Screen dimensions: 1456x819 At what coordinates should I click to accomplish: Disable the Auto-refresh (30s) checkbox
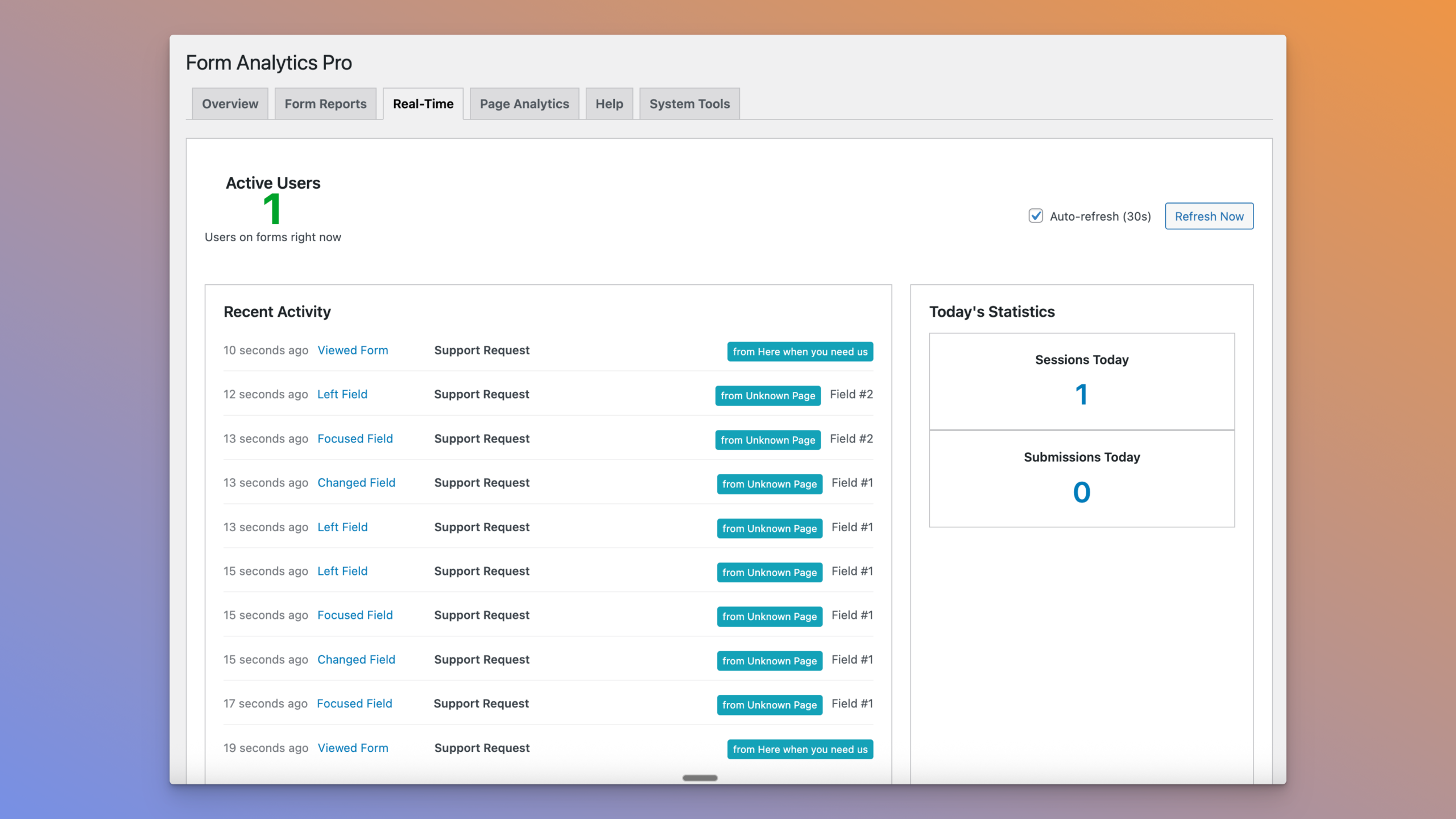tap(1036, 216)
